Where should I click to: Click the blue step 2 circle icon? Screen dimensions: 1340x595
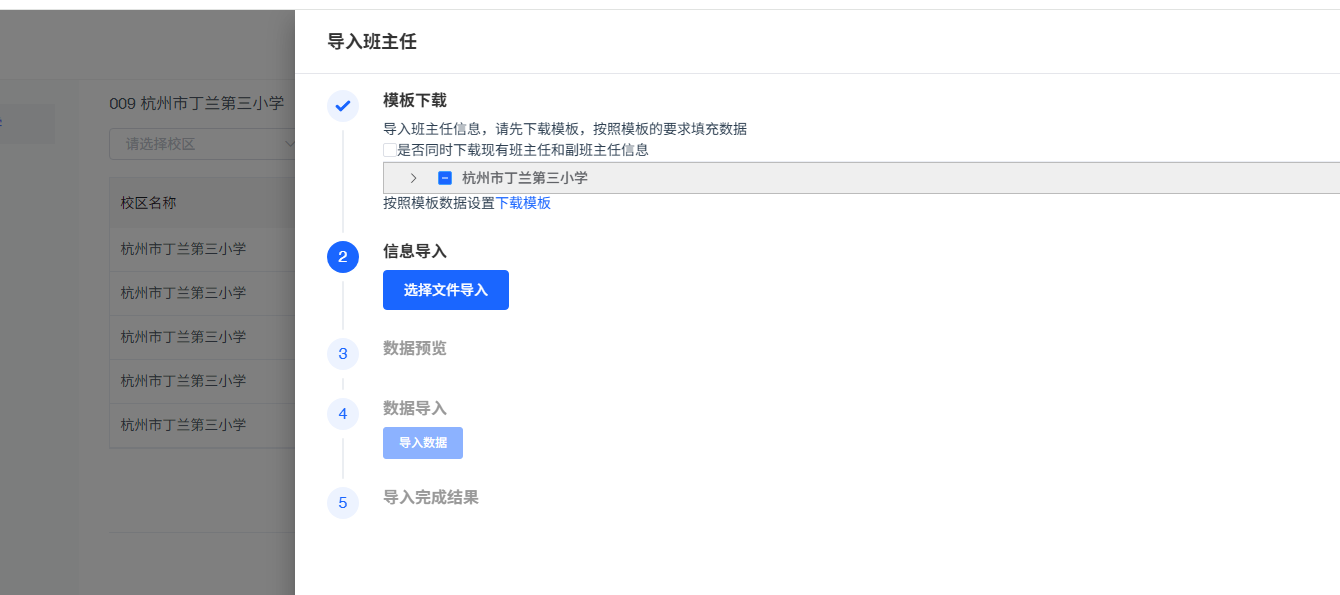pos(343,257)
